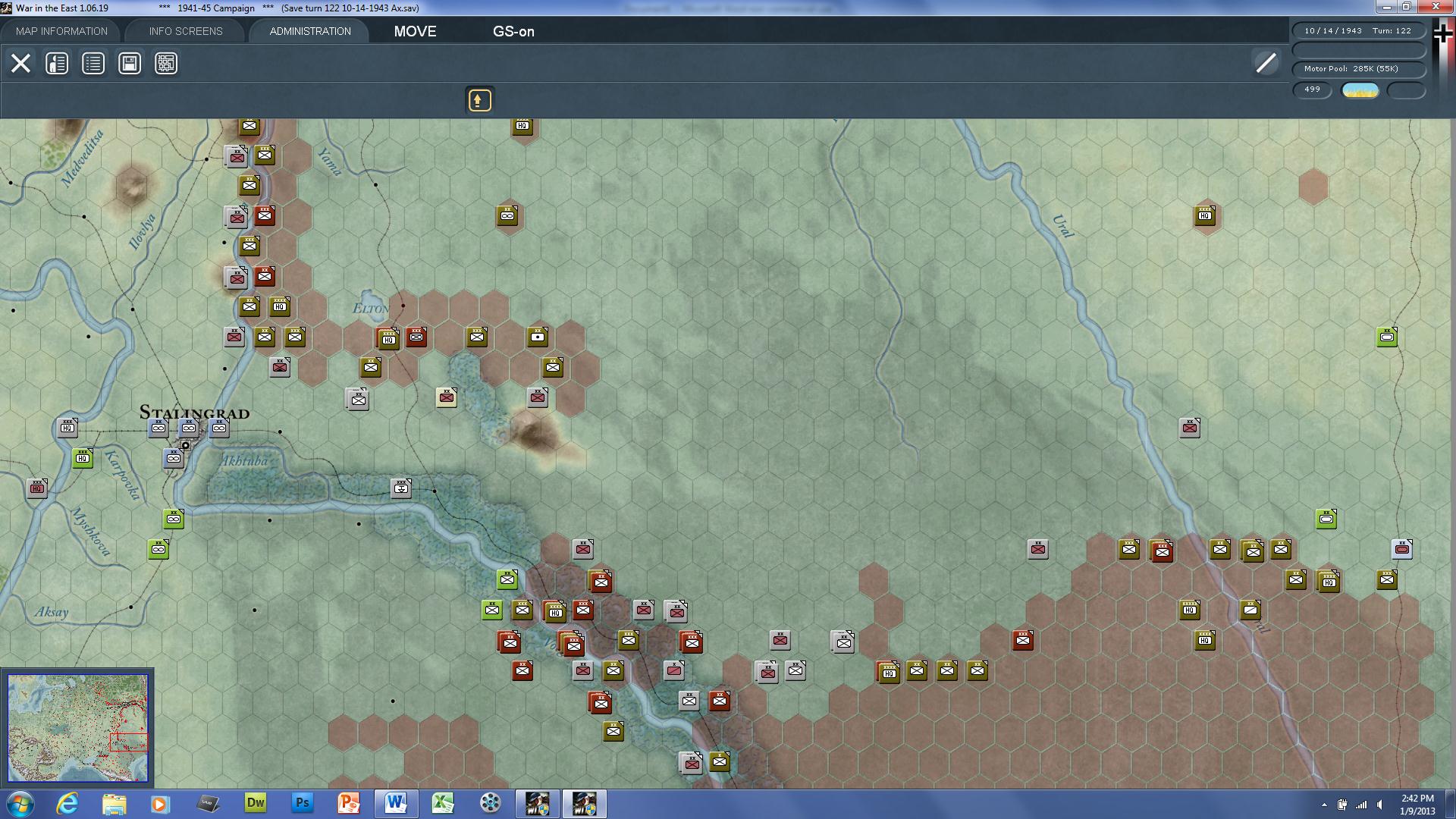Select the isolated infantry counter beside the Ural river

pyautogui.click(x=1190, y=428)
